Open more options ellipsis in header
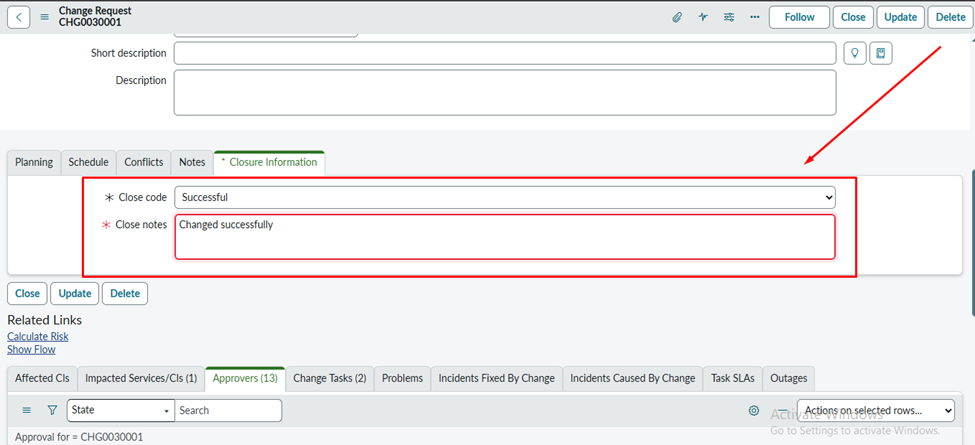This screenshot has width=975, height=445. (x=755, y=17)
